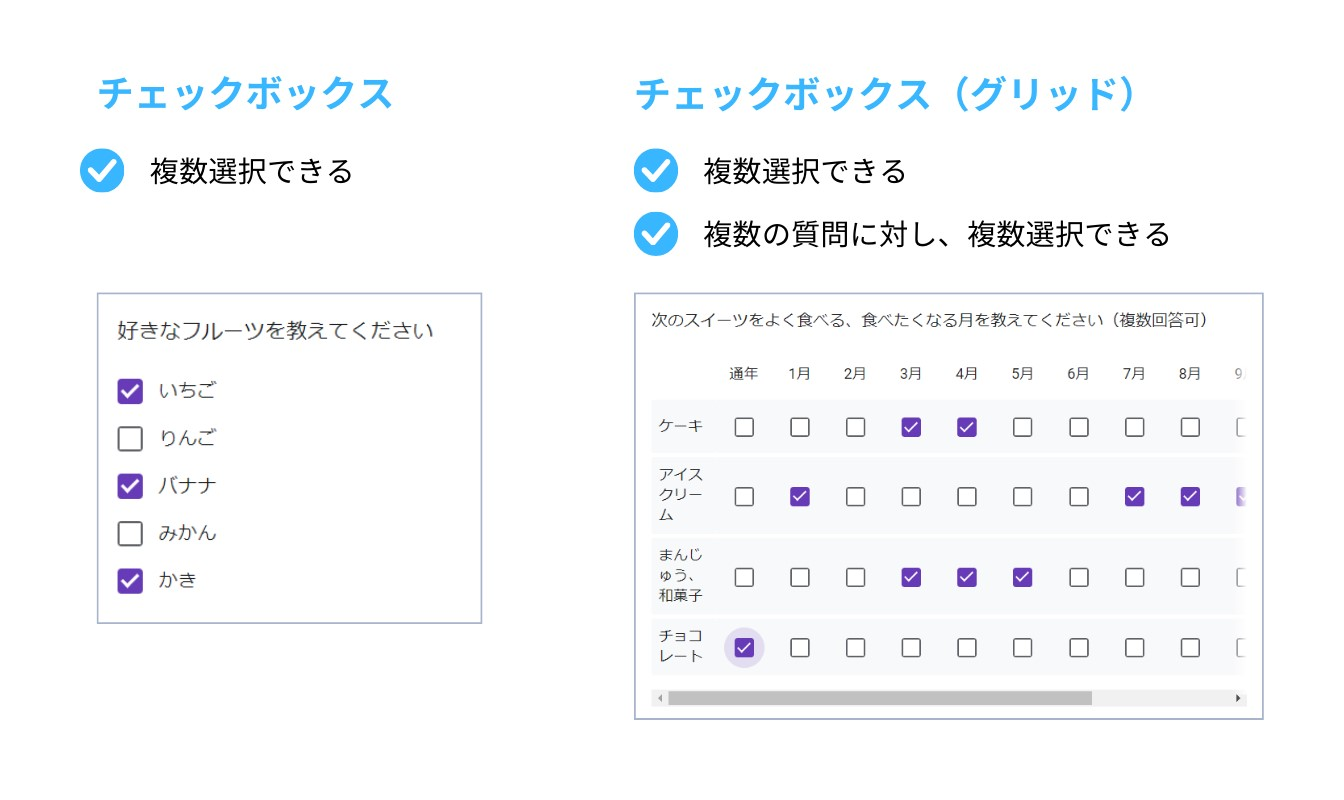
Task: Check チョコレート row 8月 checkbox
Action: click(x=1190, y=647)
